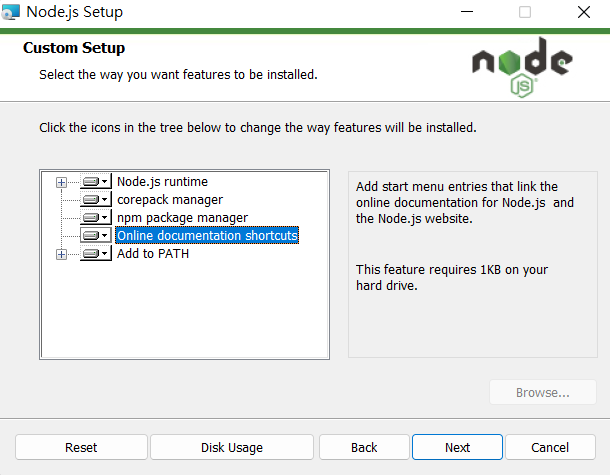
Task: Click the Custom Setup heading
Action: pos(74,48)
